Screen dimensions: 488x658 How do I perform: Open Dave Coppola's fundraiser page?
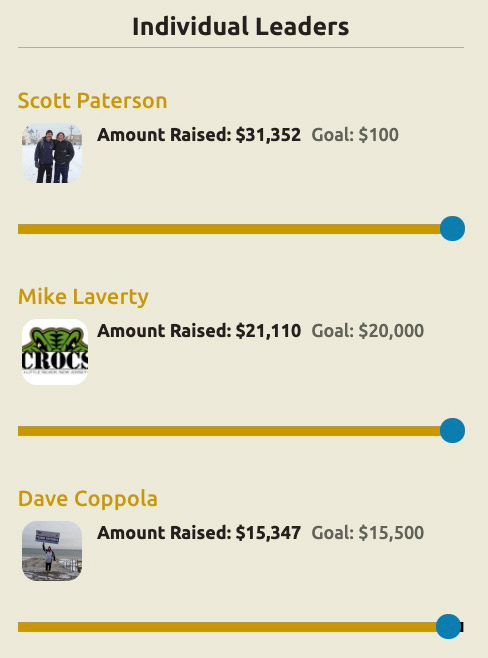(88, 499)
